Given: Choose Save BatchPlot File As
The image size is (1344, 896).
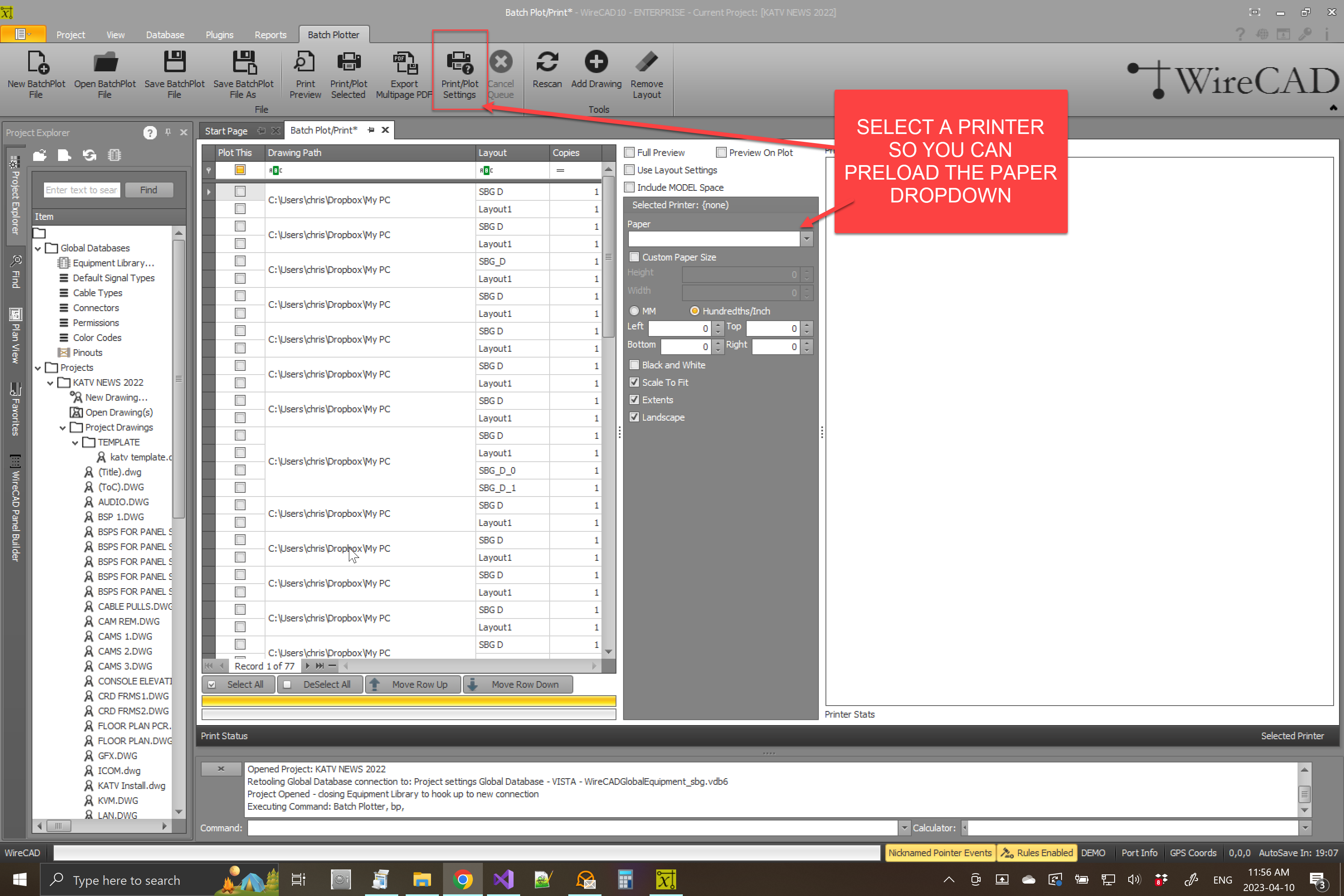Looking at the screenshot, I should (243, 74).
